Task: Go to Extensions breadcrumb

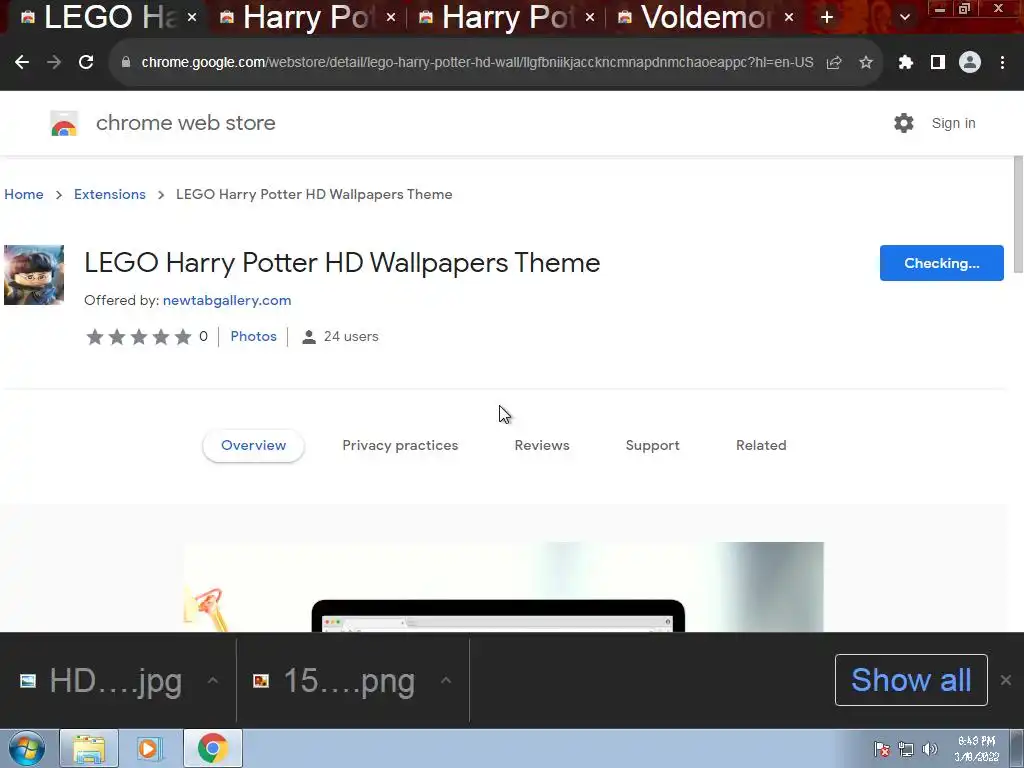Action: pyautogui.click(x=110, y=194)
